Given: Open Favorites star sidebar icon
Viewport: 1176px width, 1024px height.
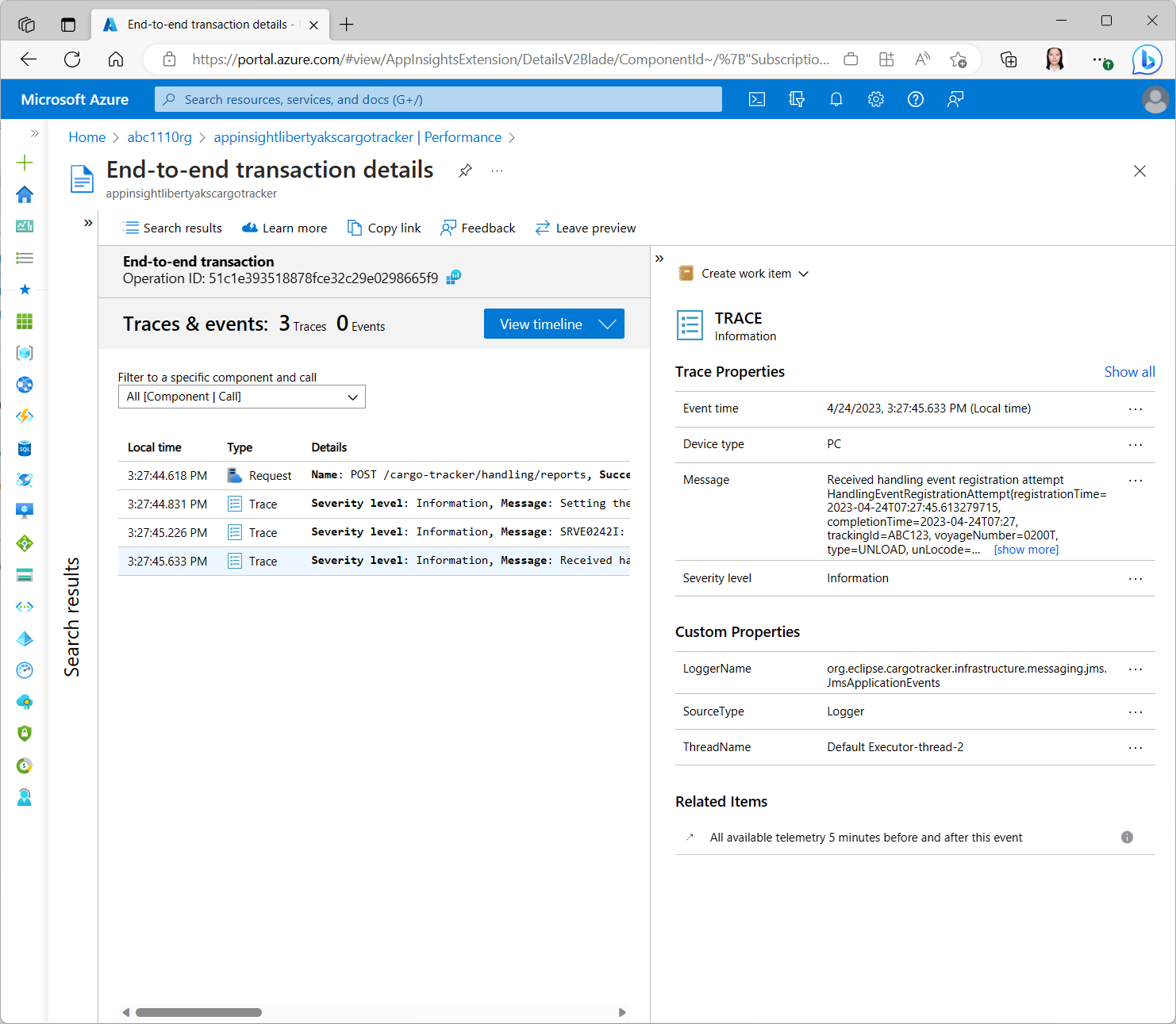Looking at the screenshot, I should [x=25, y=290].
